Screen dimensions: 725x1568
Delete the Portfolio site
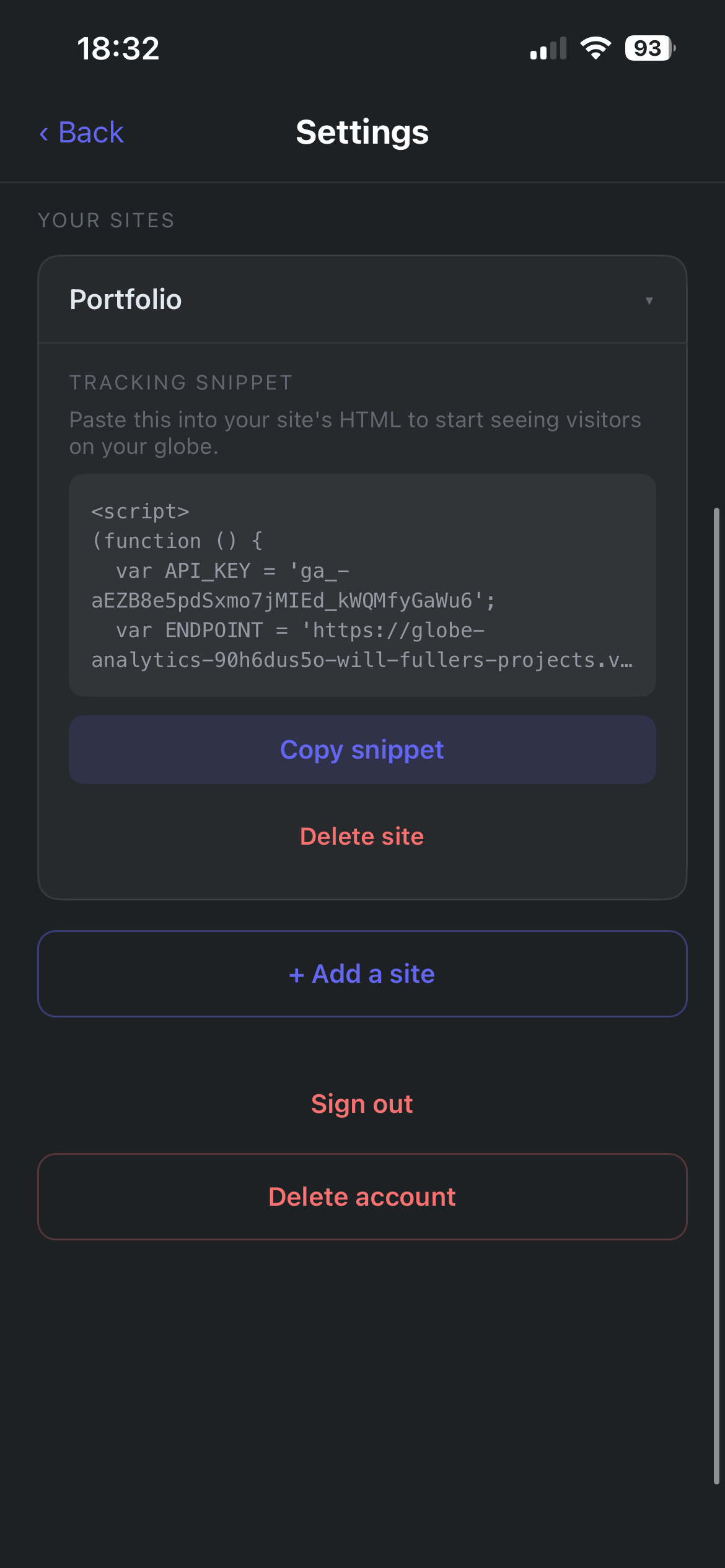tap(362, 837)
